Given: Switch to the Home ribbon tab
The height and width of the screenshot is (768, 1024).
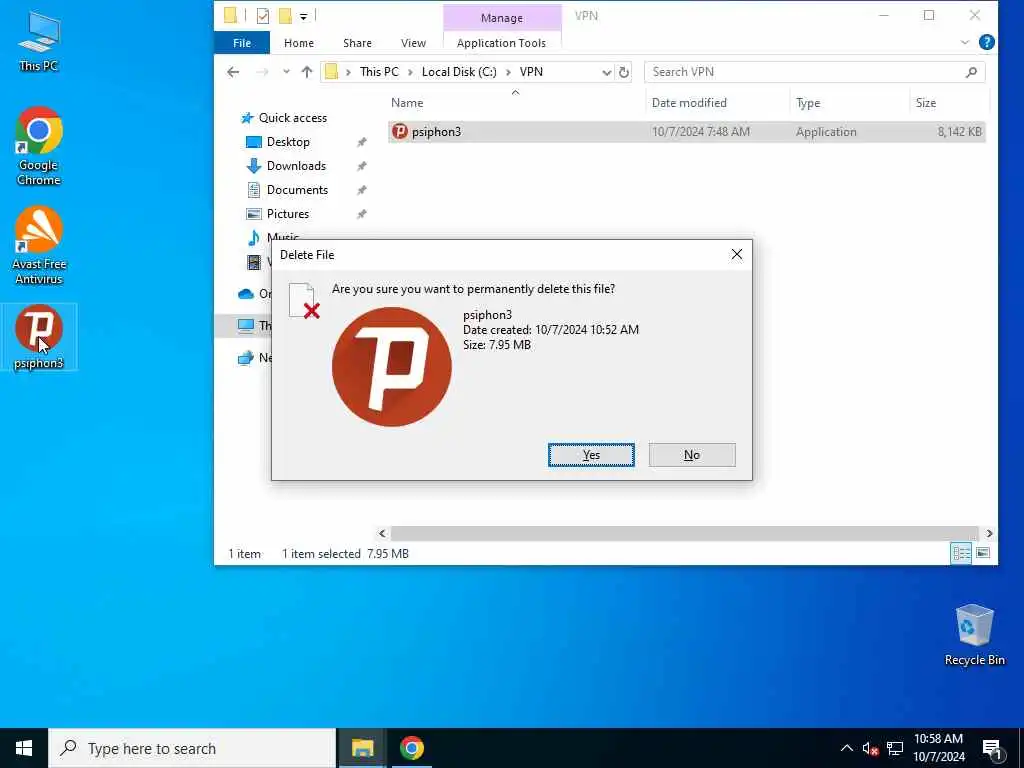Looking at the screenshot, I should [x=298, y=43].
